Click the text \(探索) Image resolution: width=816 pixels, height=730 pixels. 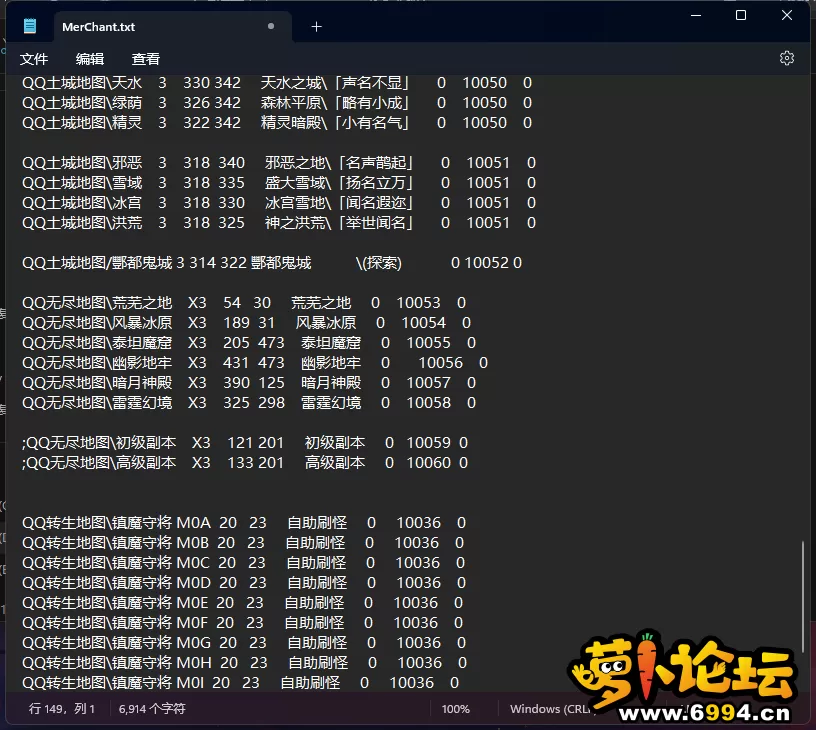378,263
